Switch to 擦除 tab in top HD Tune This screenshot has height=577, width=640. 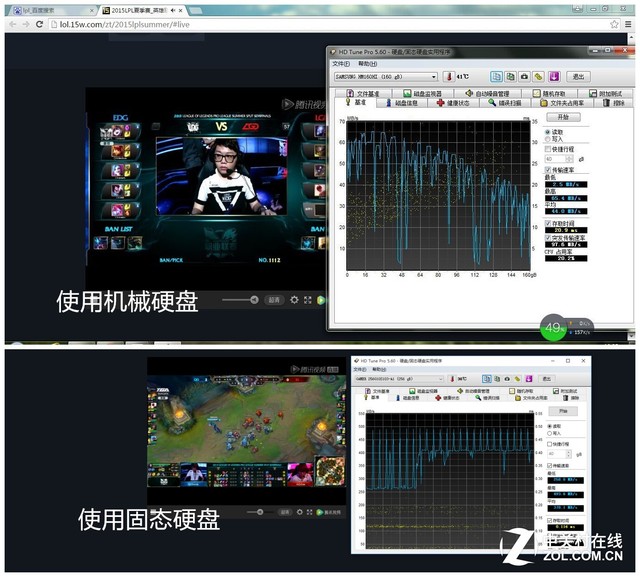click(614, 103)
